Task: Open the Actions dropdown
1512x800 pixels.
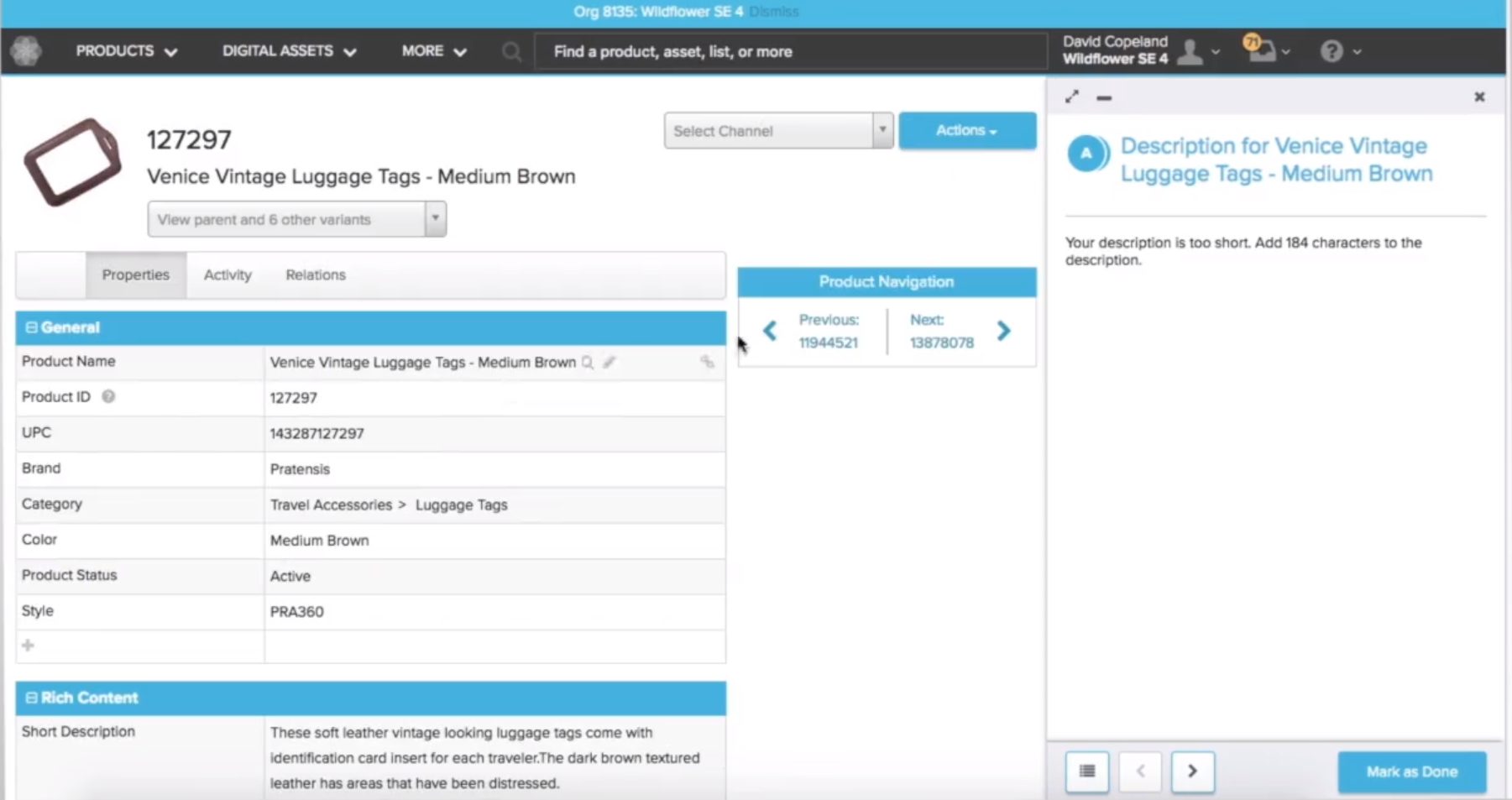Action: click(x=966, y=130)
